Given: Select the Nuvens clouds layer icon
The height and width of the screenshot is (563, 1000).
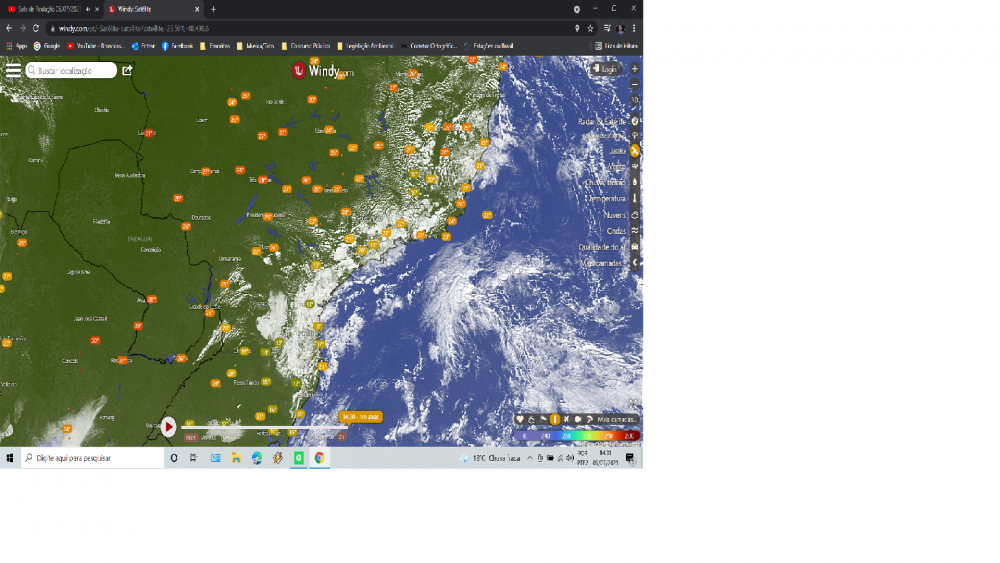Looking at the screenshot, I should click(635, 214).
